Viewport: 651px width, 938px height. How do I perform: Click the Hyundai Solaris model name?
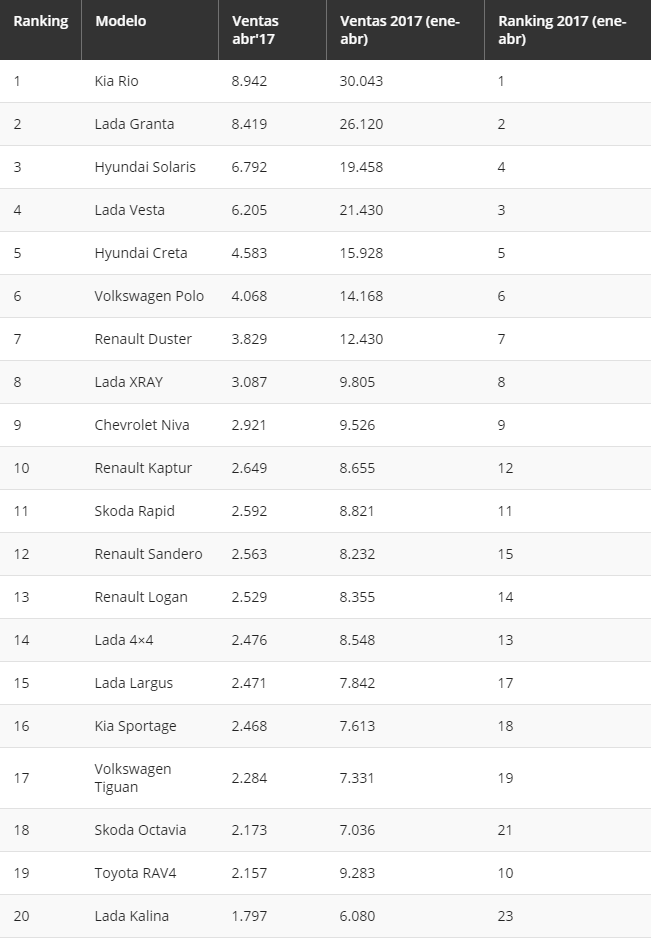point(145,167)
